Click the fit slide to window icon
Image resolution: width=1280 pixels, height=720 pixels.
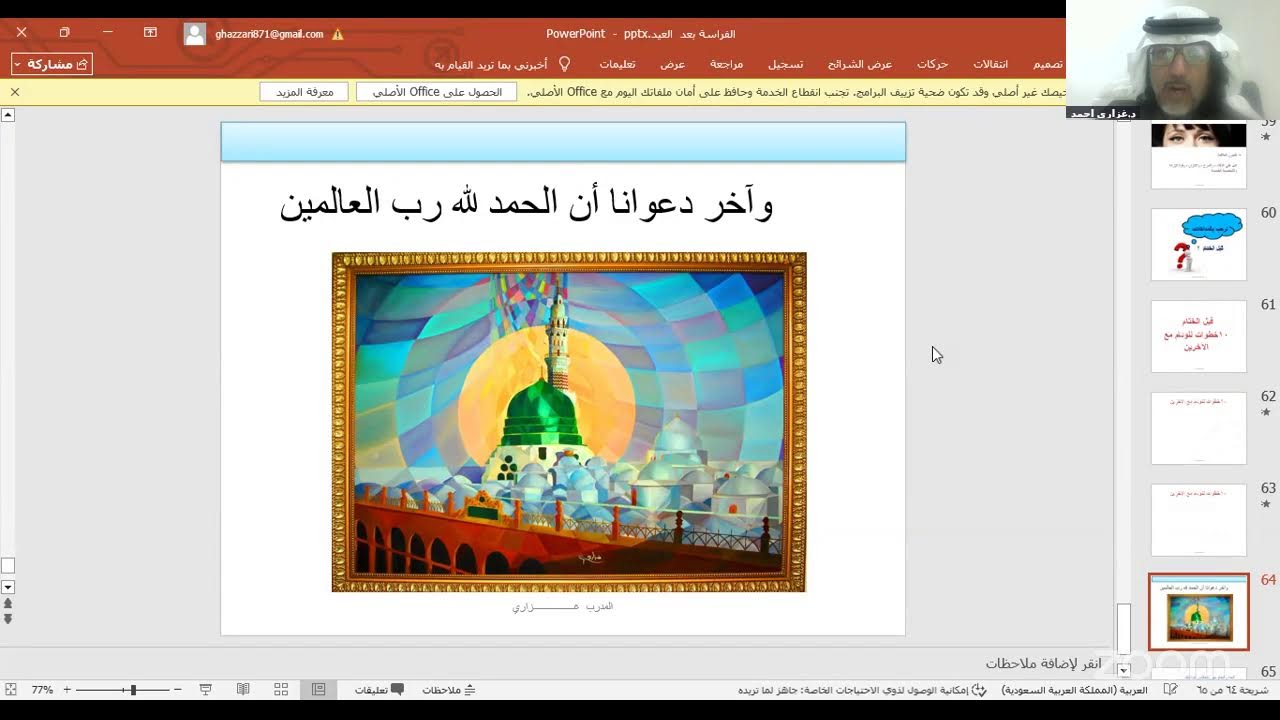[11, 690]
